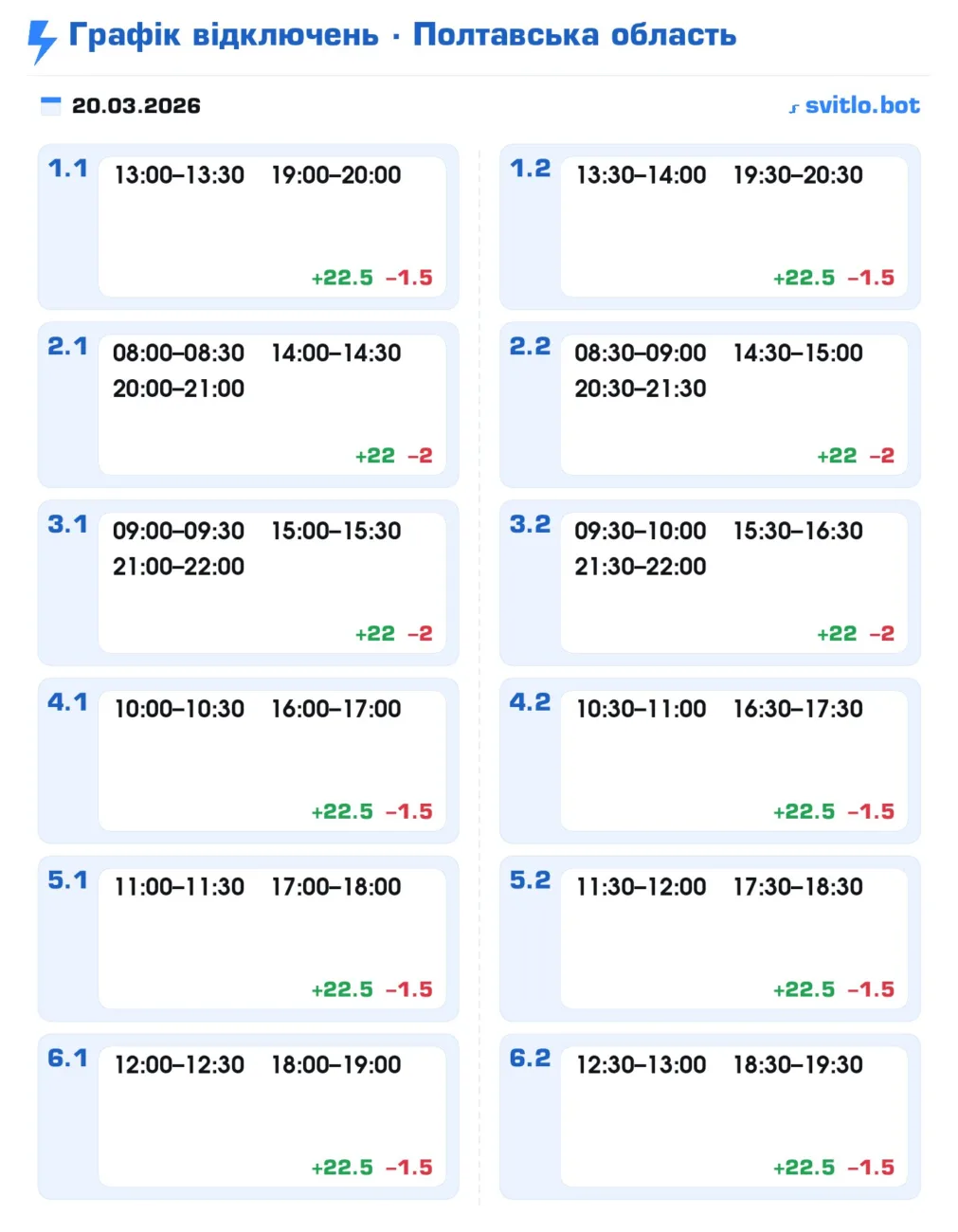The image size is (958, 1232).
Task: Select queue 2.2 label
Action: pos(530,347)
